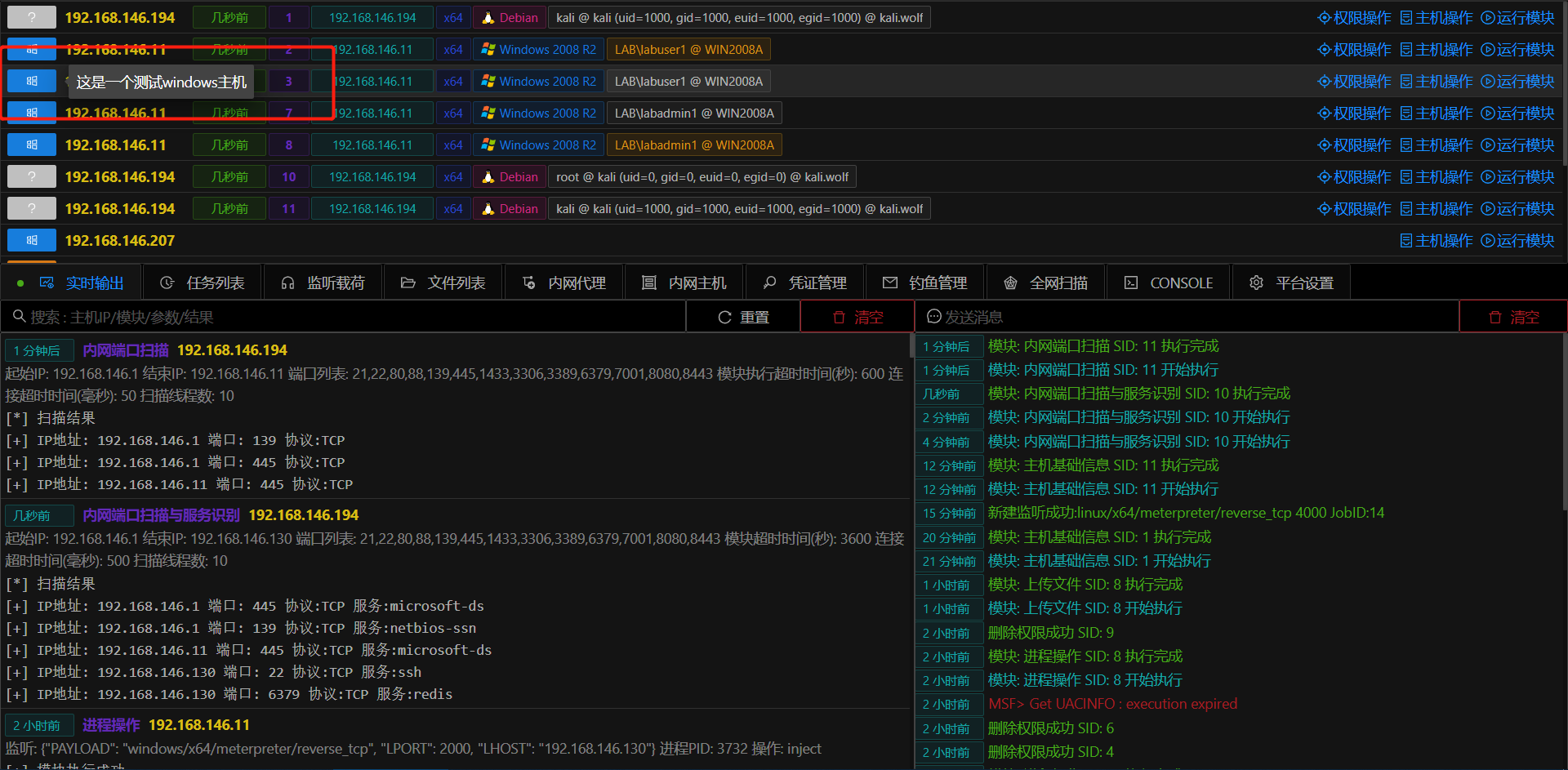Click the Windows logo on session 7 row
This screenshot has width=1568, height=770.
[x=488, y=113]
